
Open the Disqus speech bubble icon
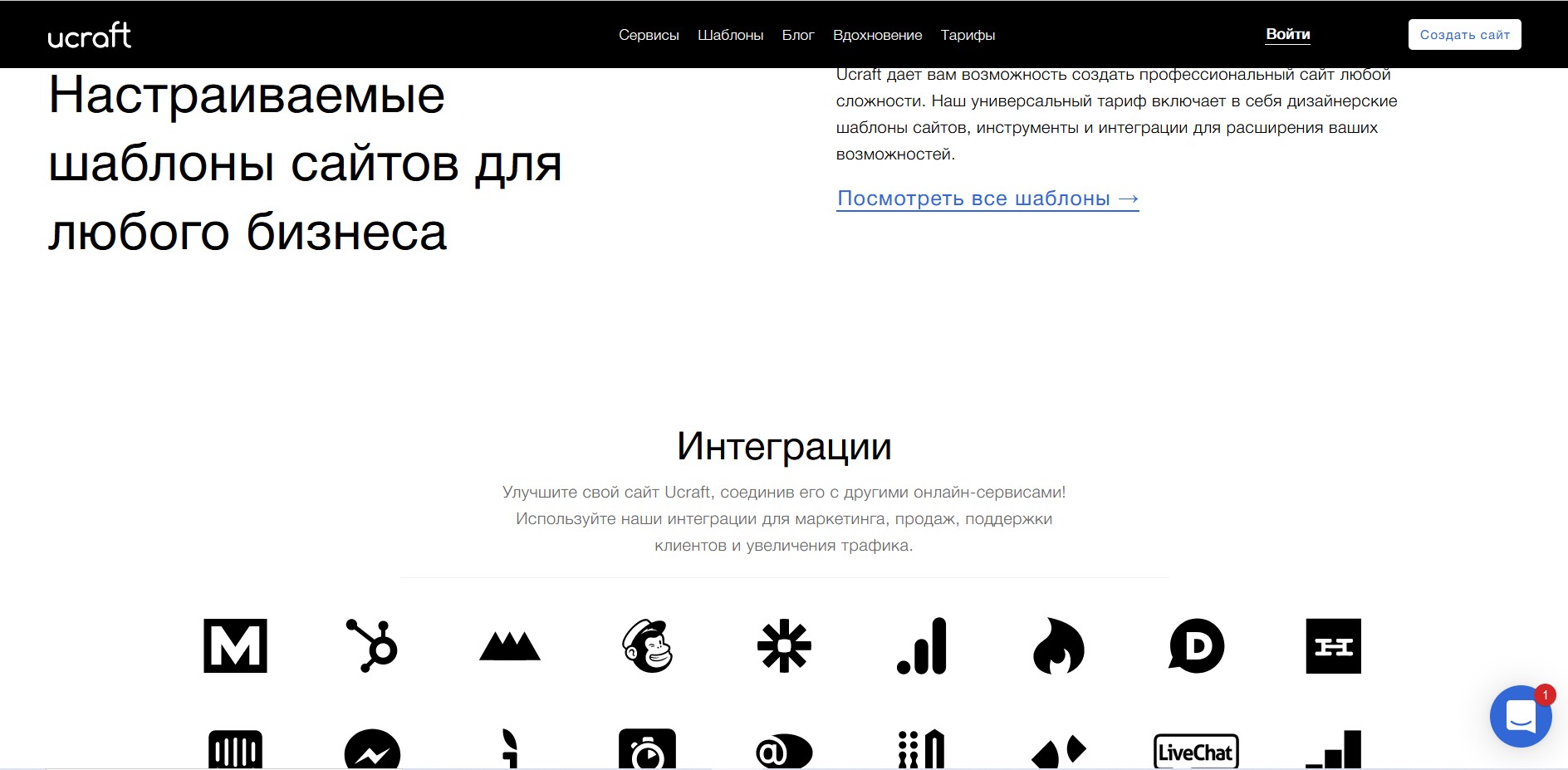[1196, 645]
